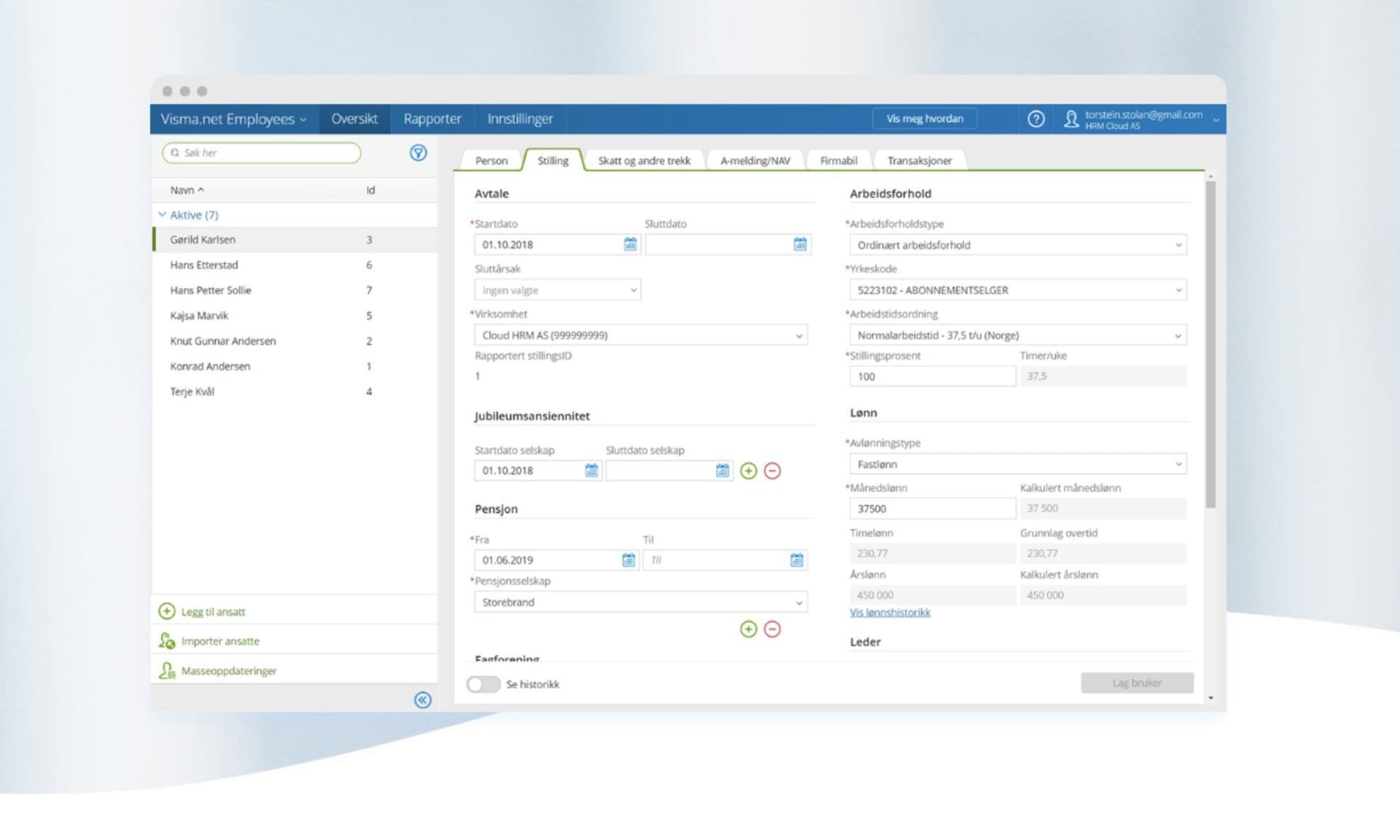Click the vertical scrollbar thumb

coord(1210,344)
